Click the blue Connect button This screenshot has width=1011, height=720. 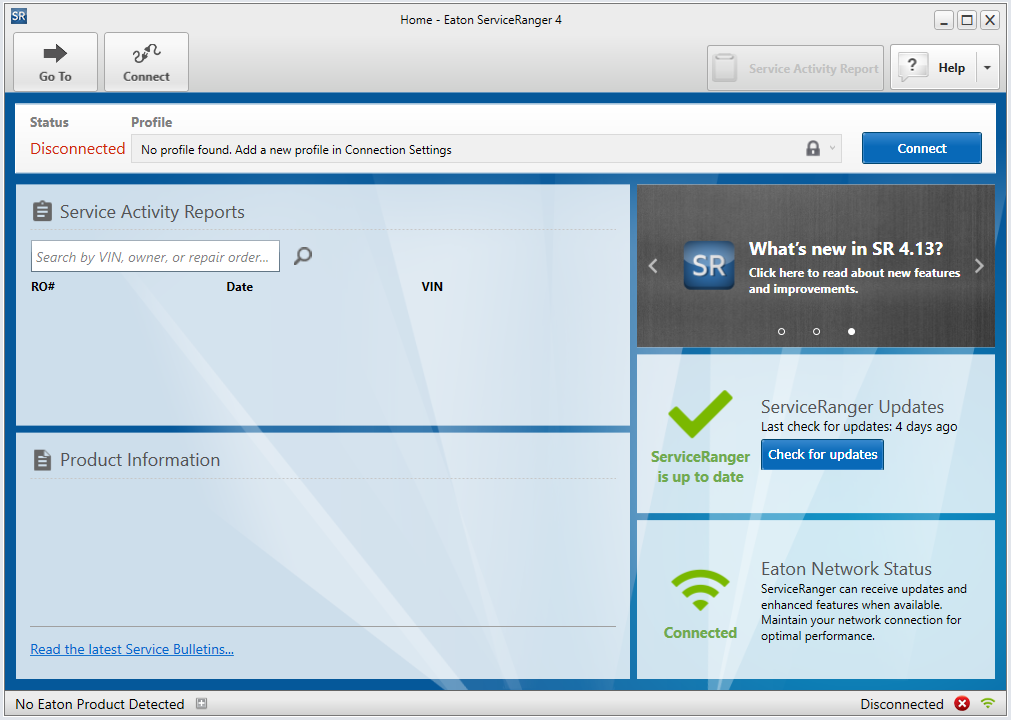(x=921, y=148)
